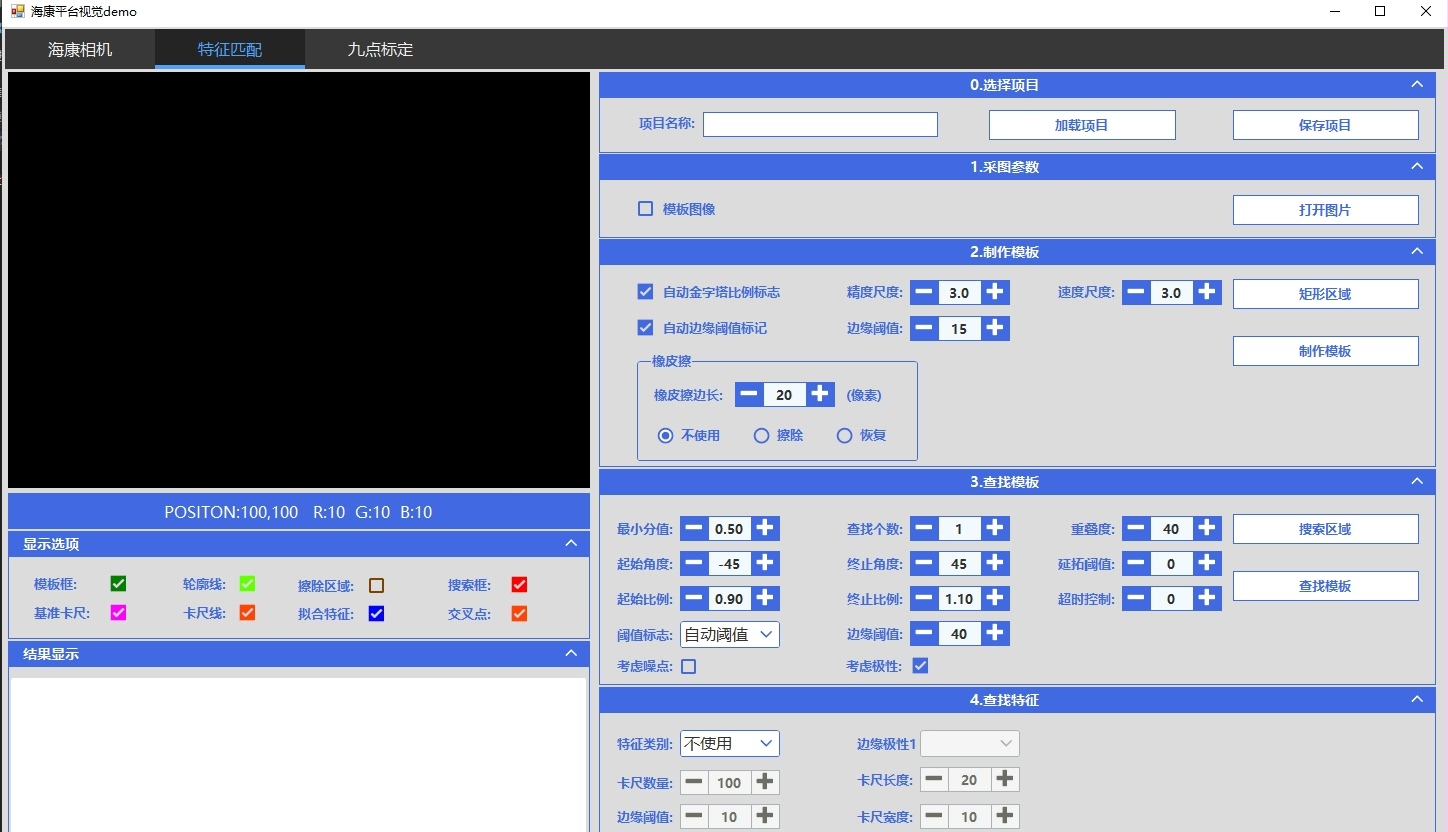Toggle the 自动边缘阈值标记 checkbox

click(x=646, y=327)
